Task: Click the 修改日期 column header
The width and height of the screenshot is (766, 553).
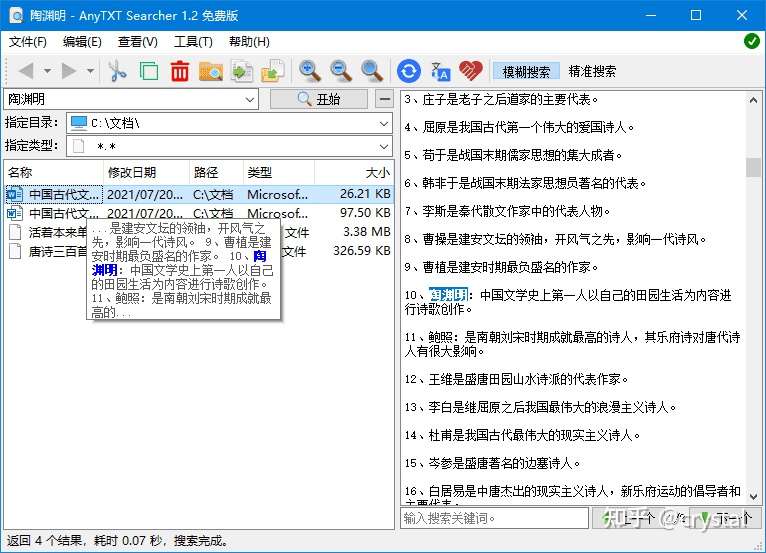Action: (146, 172)
